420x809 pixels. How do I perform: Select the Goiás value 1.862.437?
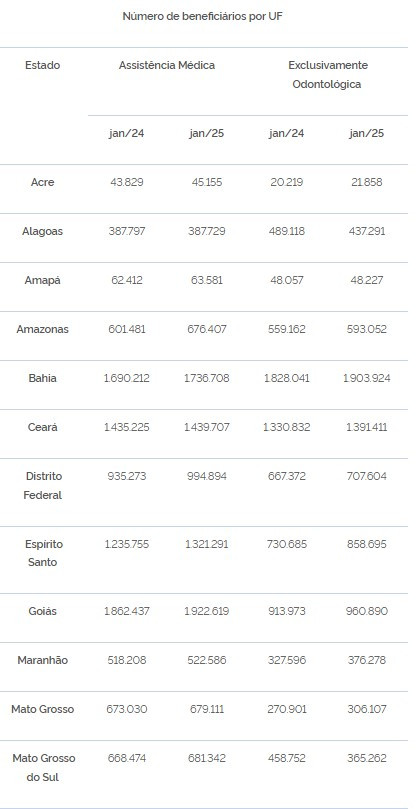(126, 612)
